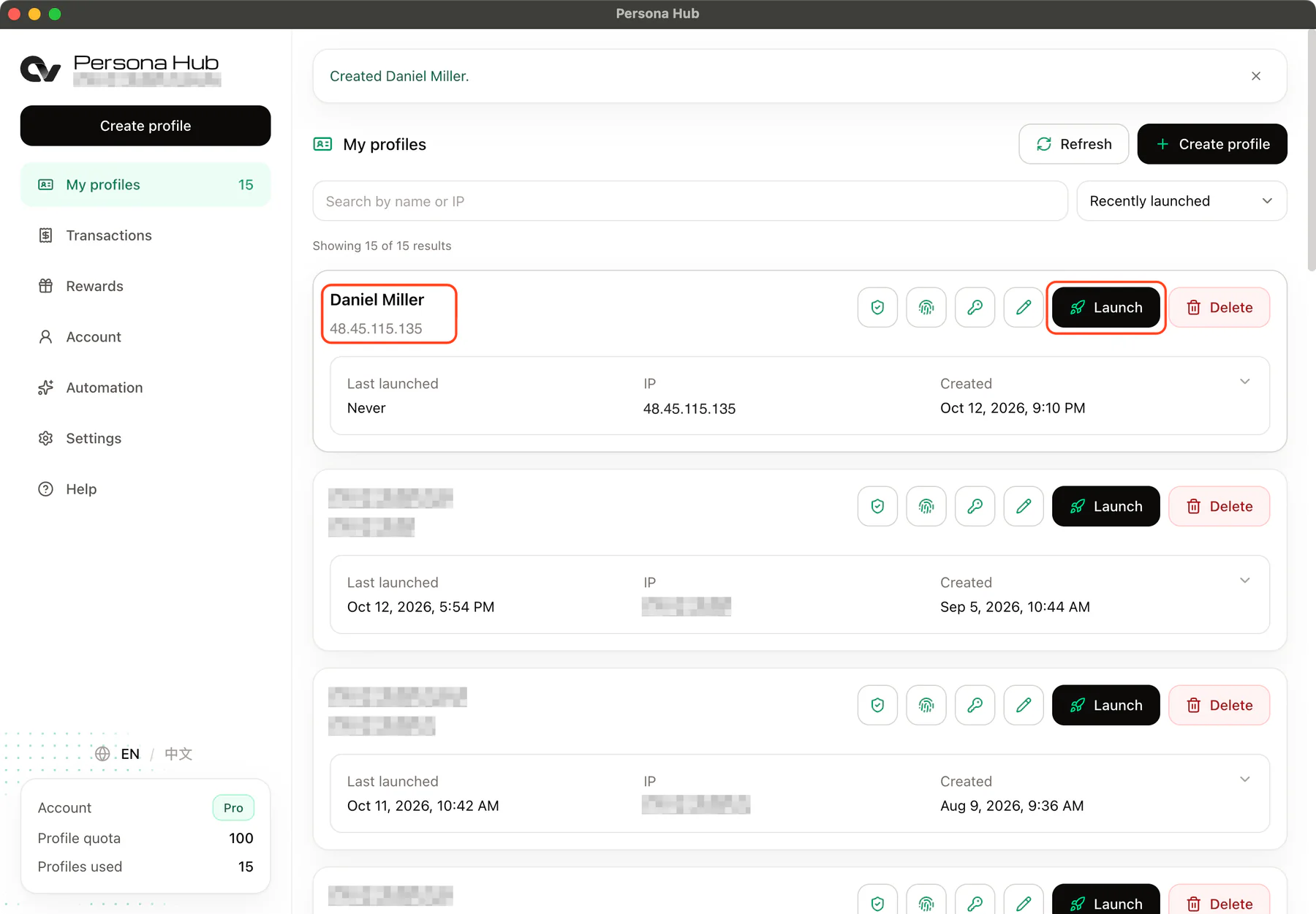
Task: Switch language to 中文
Action: (178, 754)
